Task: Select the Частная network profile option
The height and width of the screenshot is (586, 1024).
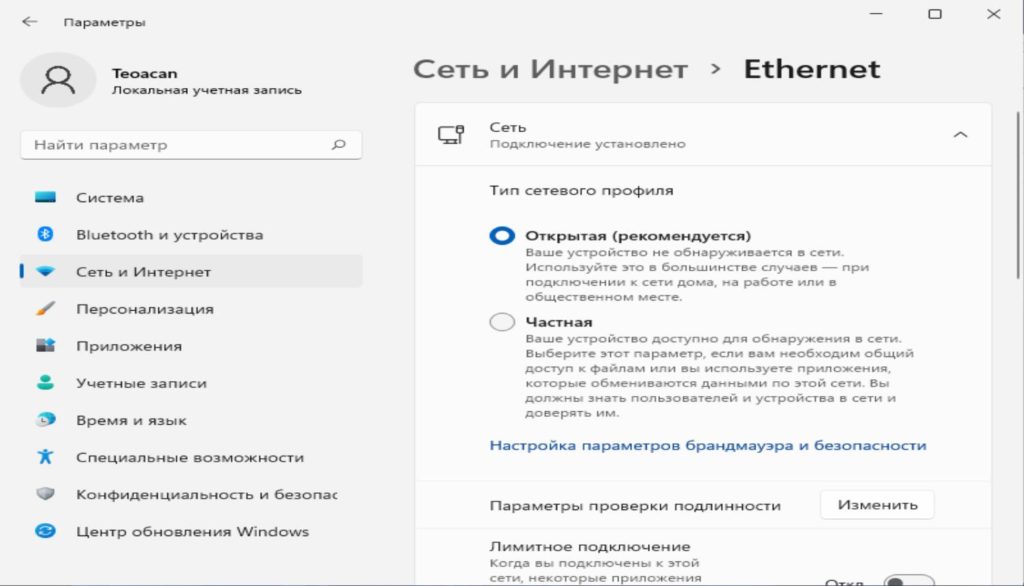Action: tap(502, 322)
